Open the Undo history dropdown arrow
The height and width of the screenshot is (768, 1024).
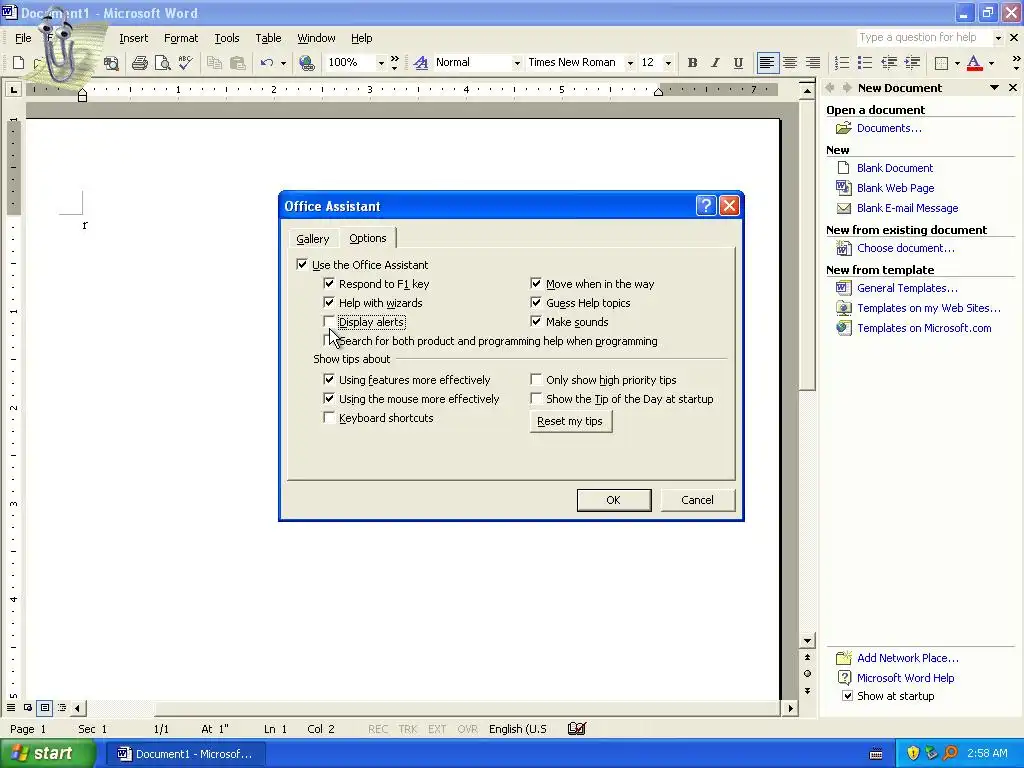283,63
